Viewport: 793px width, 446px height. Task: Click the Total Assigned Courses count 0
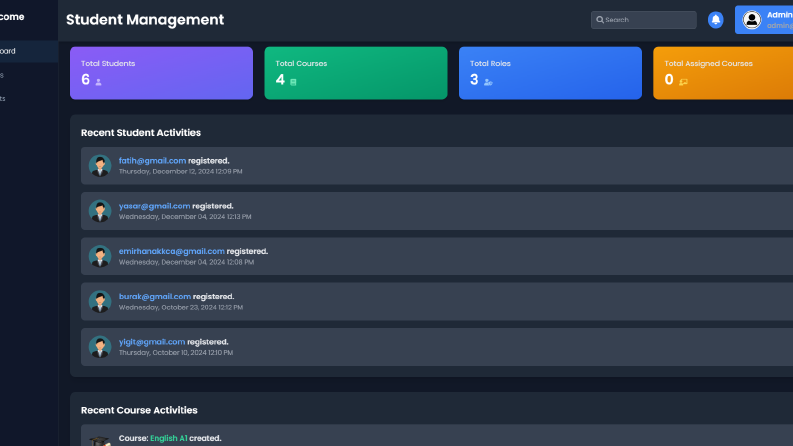click(669, 79)
